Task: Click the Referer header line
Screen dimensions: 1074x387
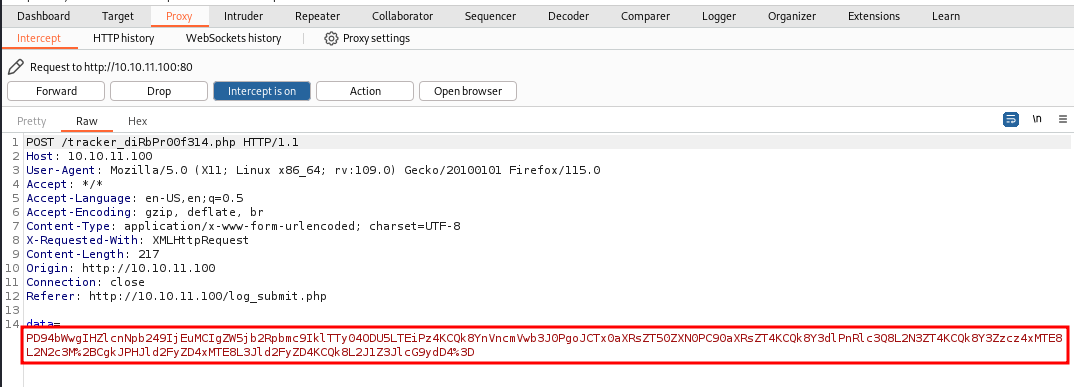Action: point(176,296)
